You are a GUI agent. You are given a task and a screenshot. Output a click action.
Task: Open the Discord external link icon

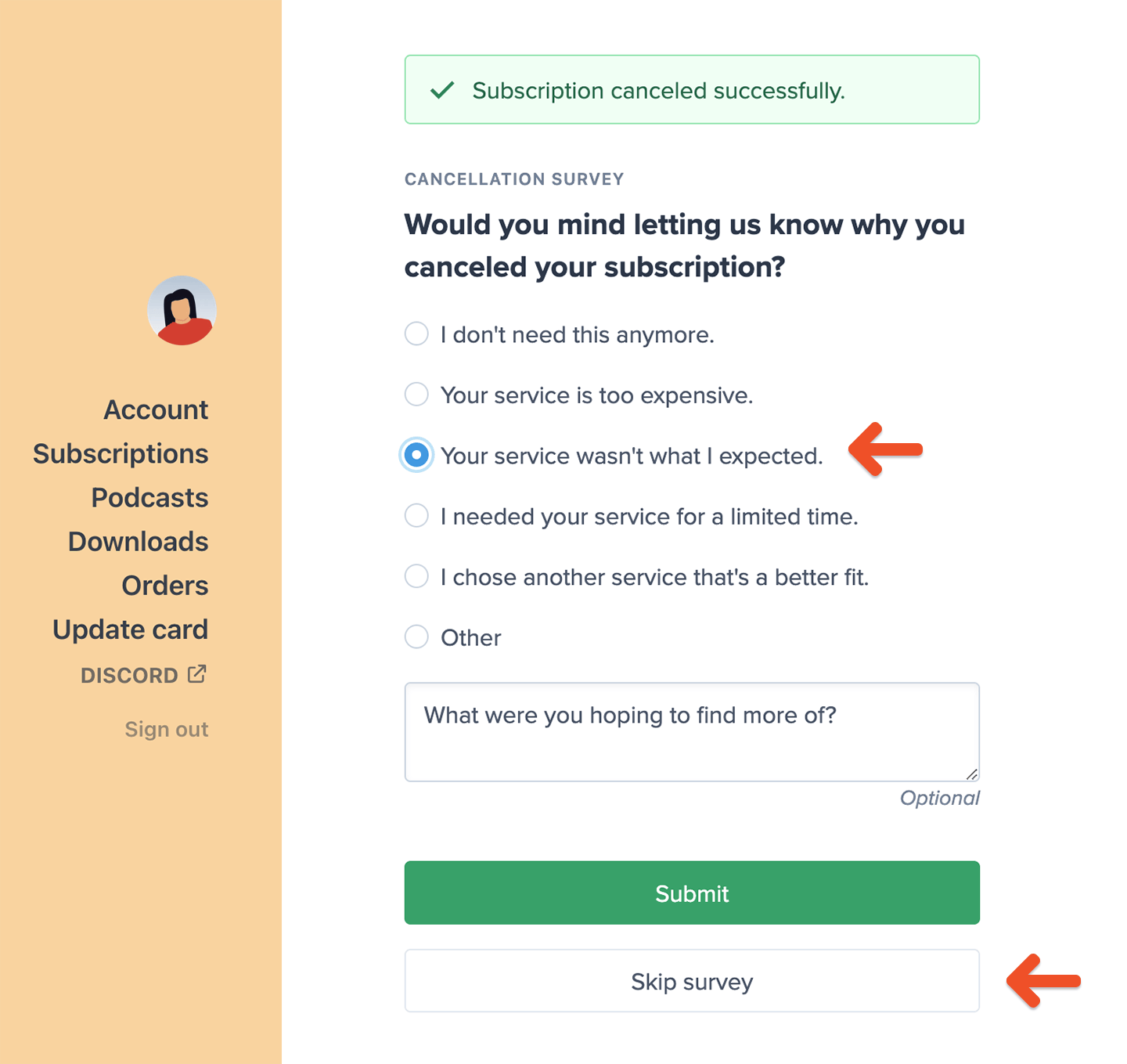tap(196, 673)
